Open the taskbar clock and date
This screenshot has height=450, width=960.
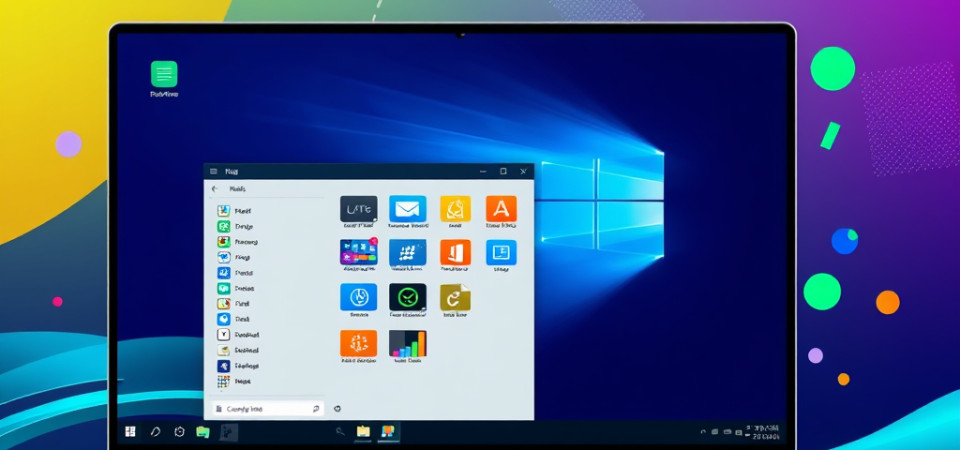767,432
